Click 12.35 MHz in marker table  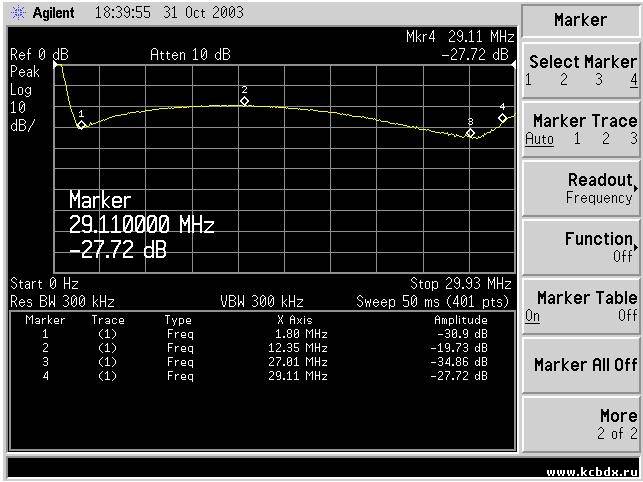point(298,348)
